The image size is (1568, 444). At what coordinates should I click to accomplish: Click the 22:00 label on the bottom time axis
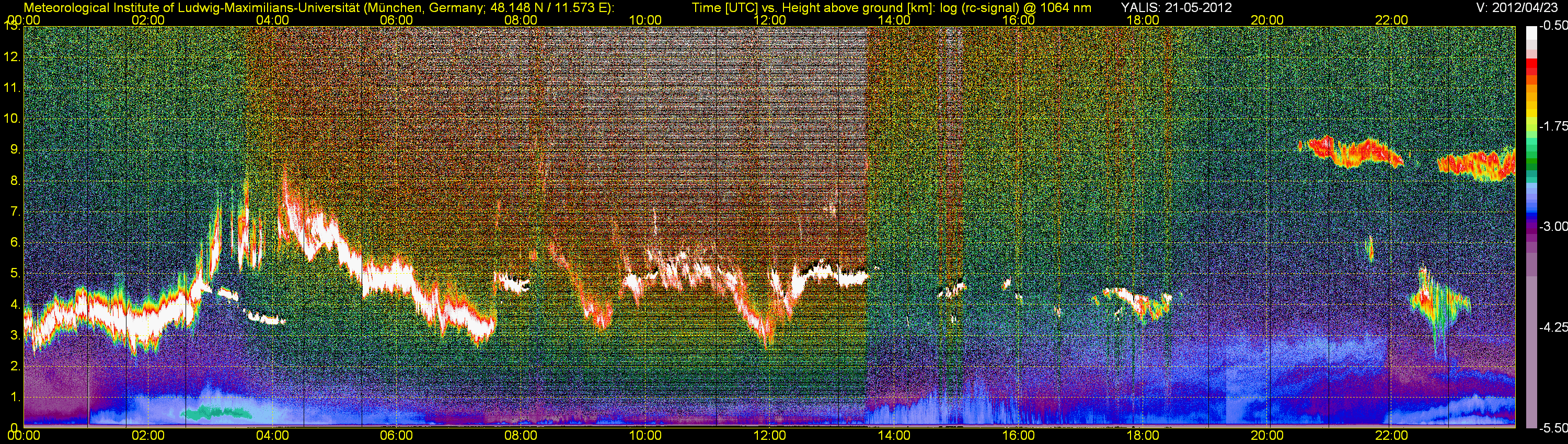pyautogui.click(x=1391, y=436)
